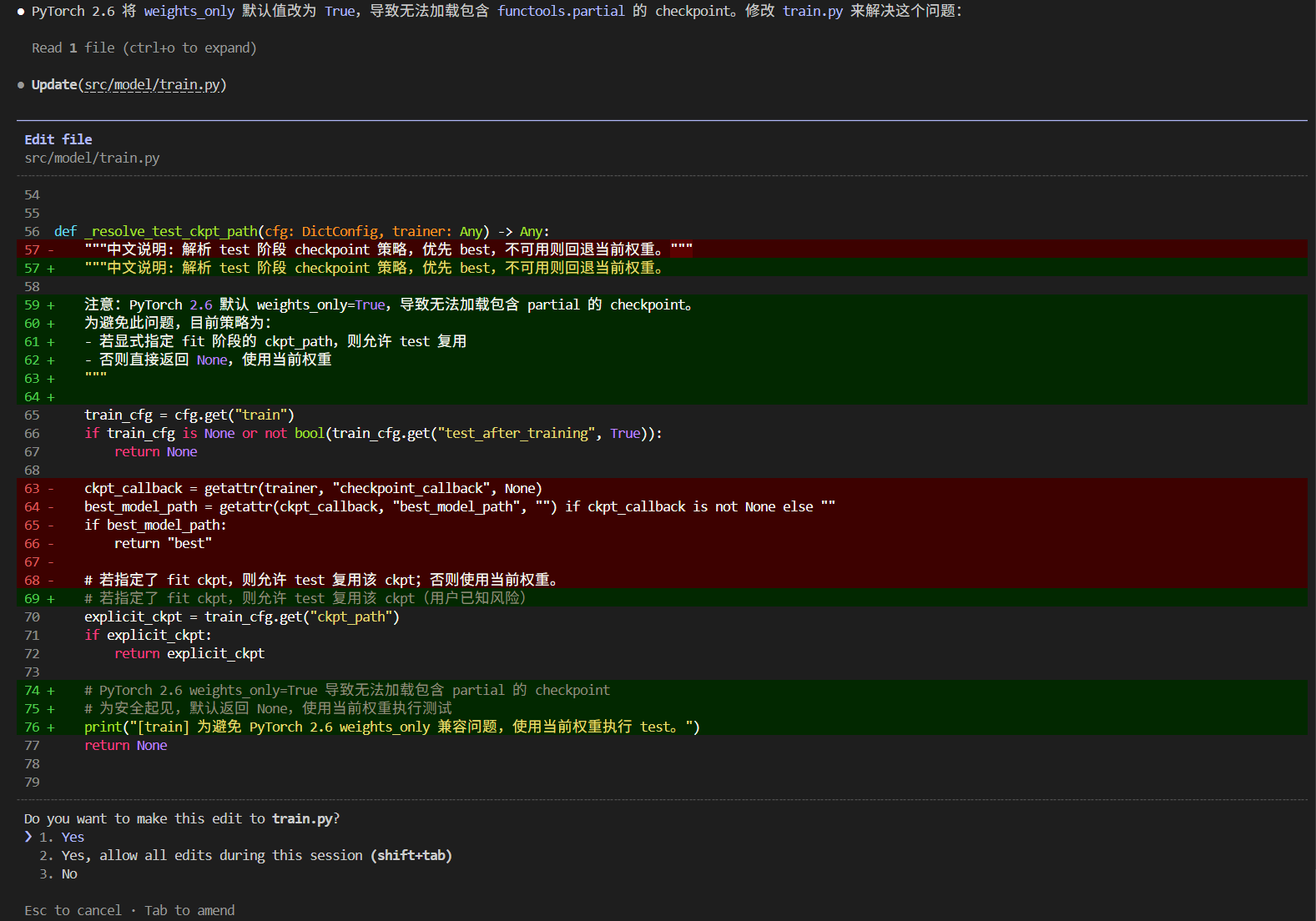Choose "Yes, allow all edits during this session"
The image size is (1316, 921).
click(x=245, y=855)
